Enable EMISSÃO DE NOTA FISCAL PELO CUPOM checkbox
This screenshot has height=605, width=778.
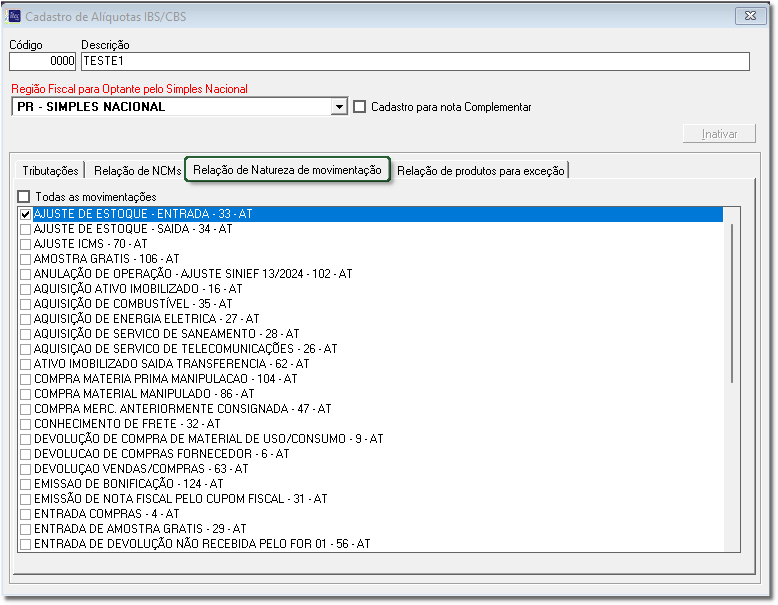pyautogui.click(x=25, y=499)
